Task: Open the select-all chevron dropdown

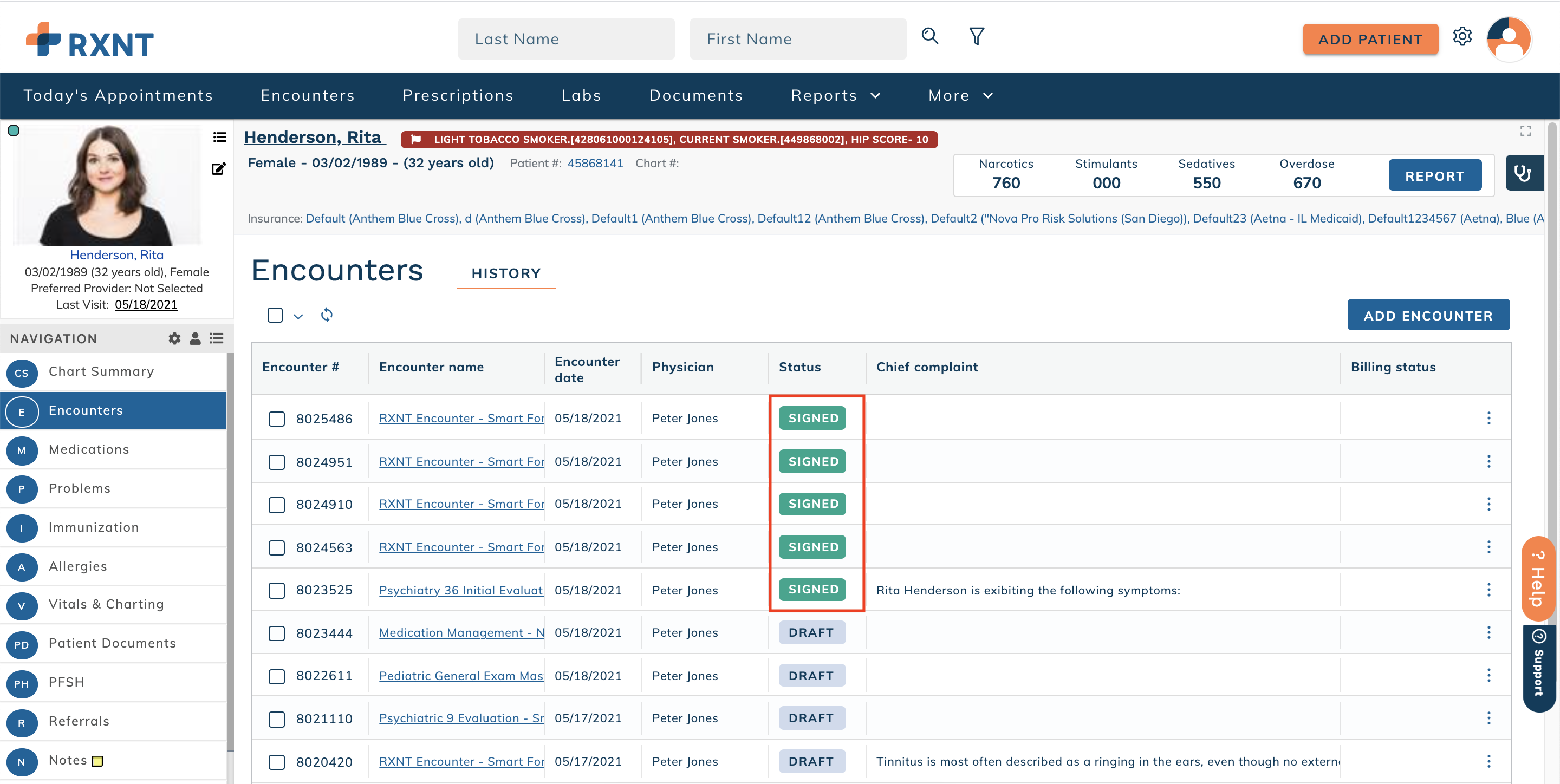Action: [298, 316]
